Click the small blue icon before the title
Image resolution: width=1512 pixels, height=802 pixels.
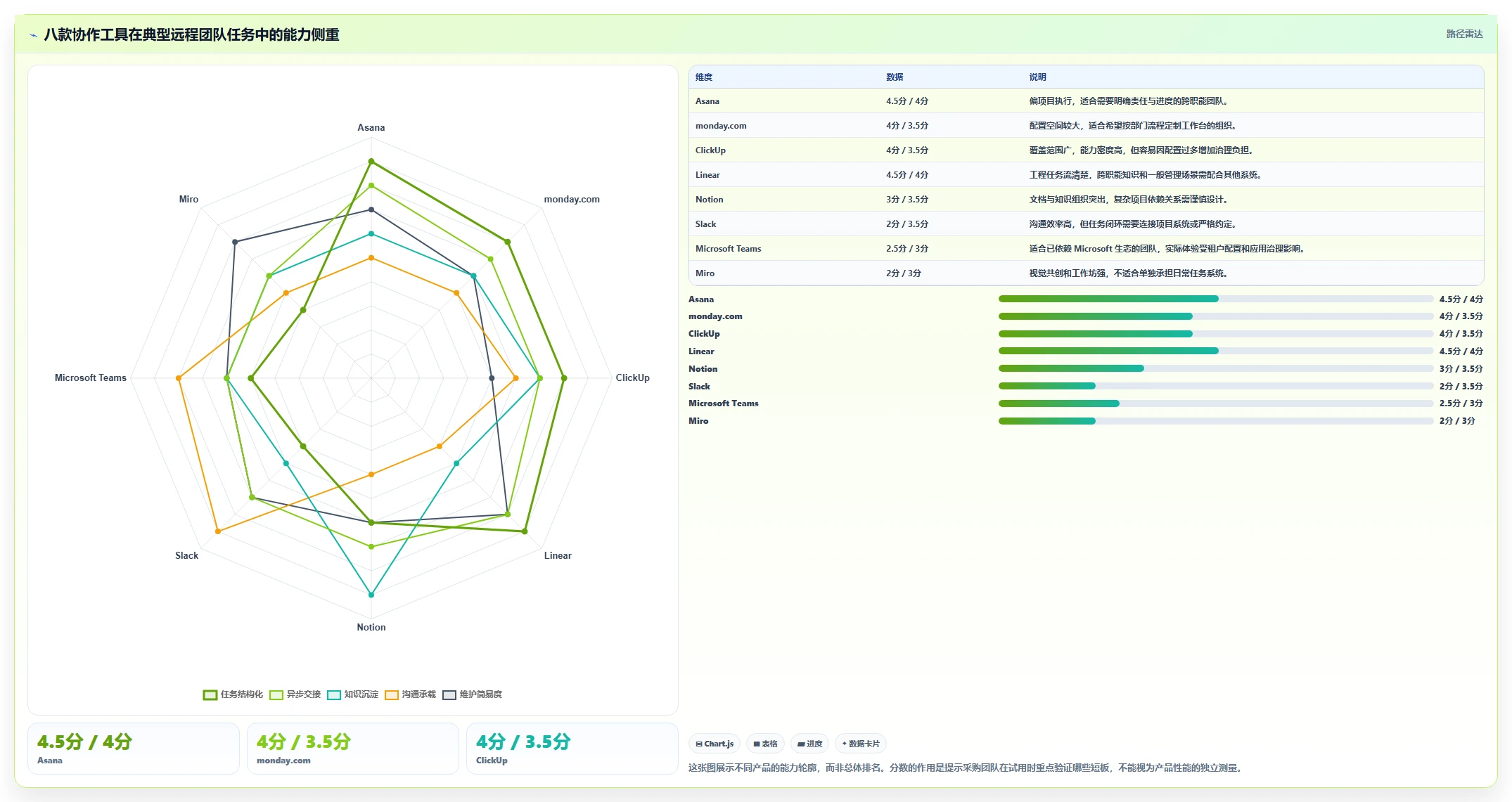click(x=33, y=35)
